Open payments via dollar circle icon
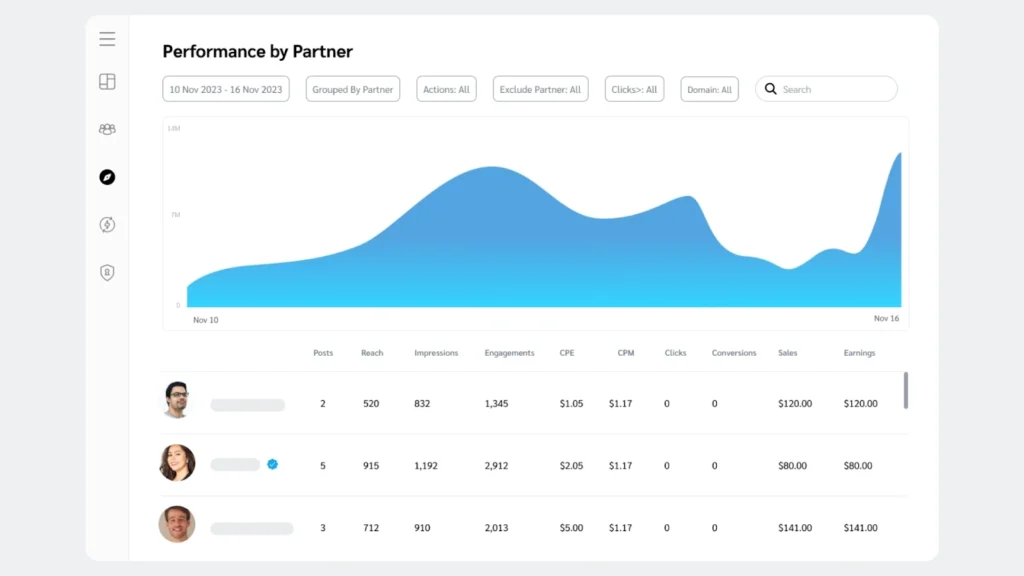This screenshot has height=576, width=1024. click(107, 225)
